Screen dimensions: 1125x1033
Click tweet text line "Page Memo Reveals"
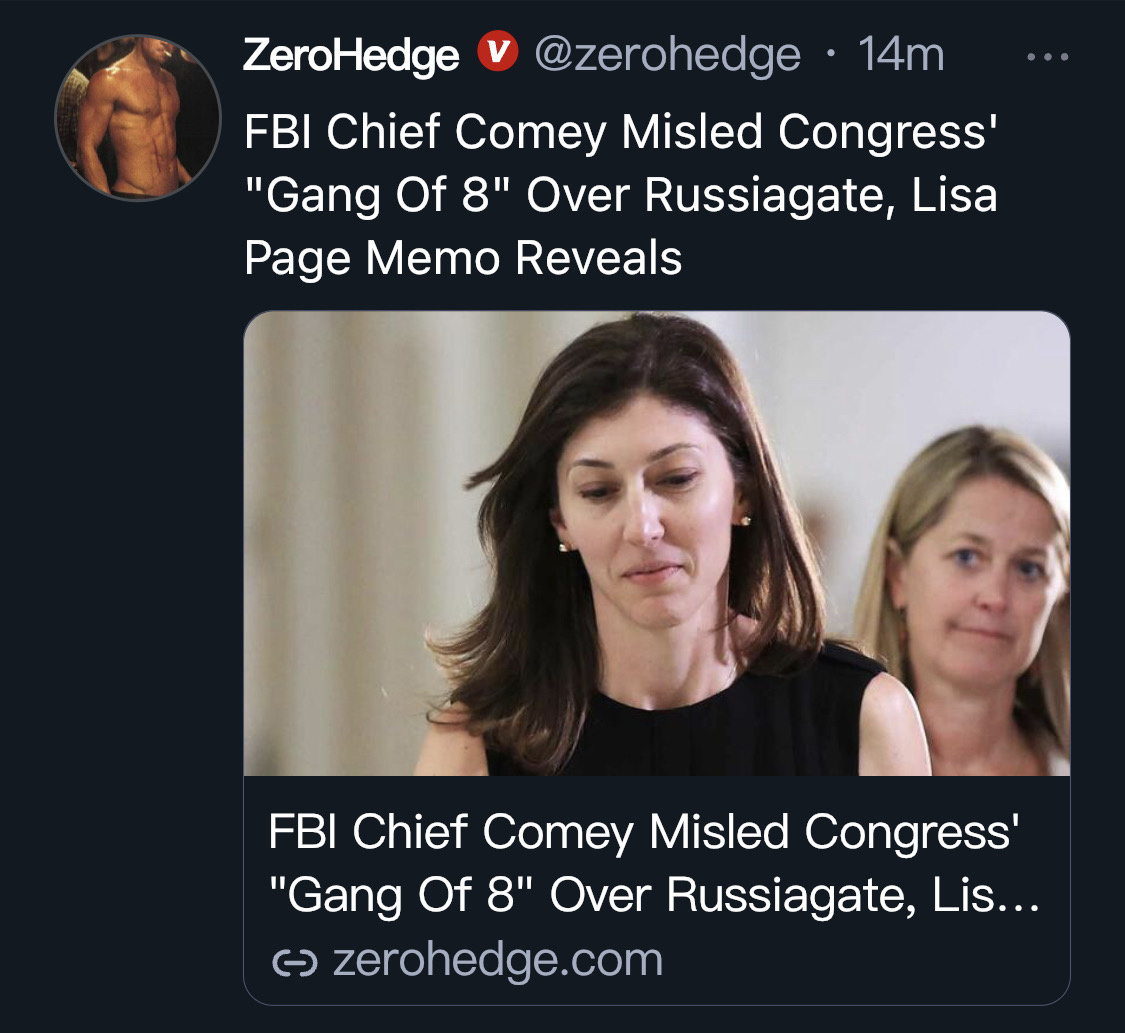coord(463,258)
